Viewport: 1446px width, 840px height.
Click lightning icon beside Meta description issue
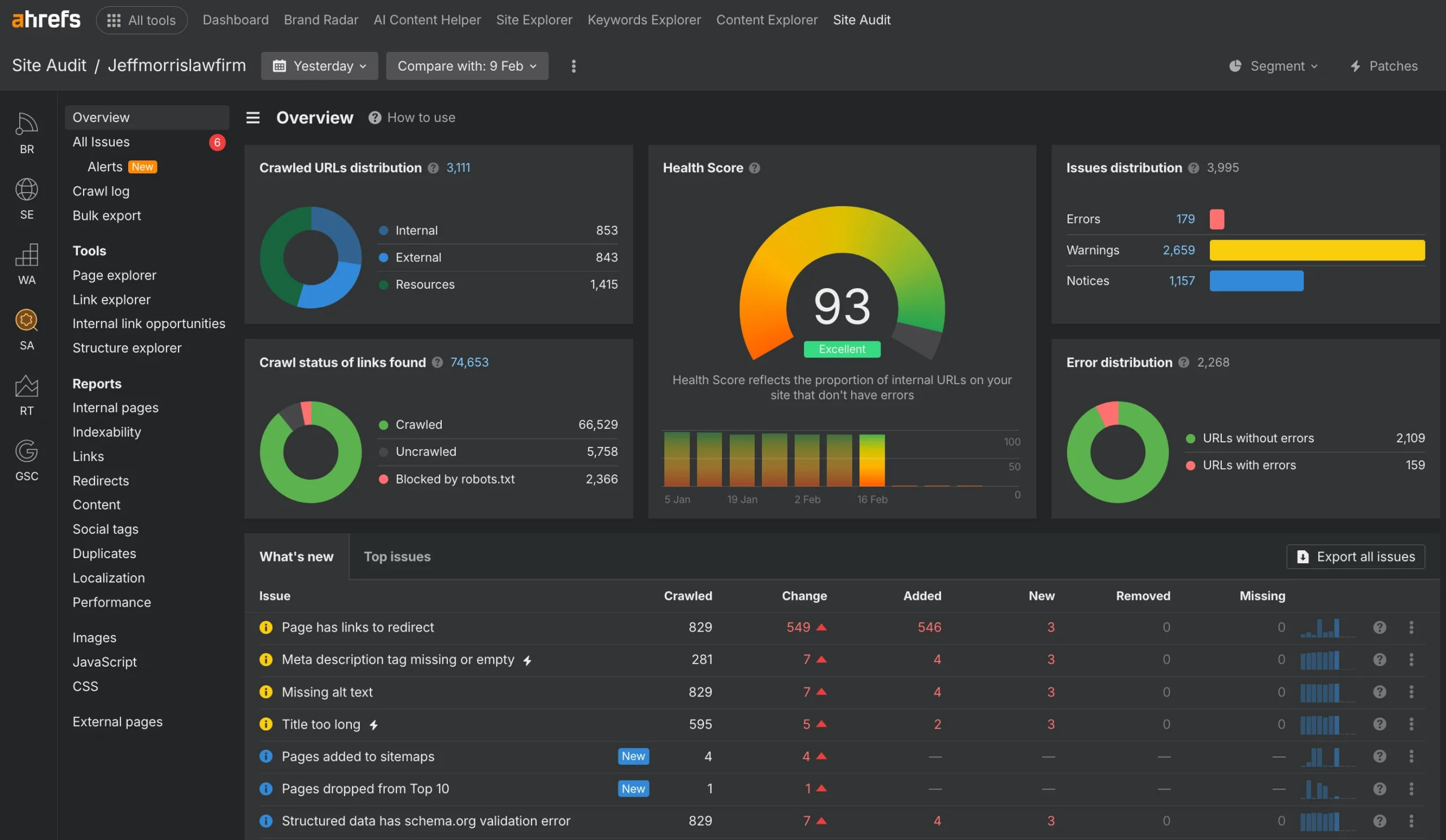[528, 660]
